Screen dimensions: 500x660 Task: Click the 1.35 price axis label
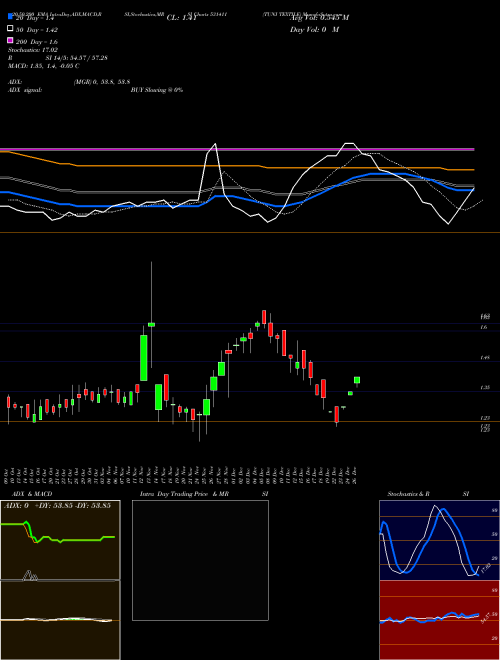coord(484,387)
